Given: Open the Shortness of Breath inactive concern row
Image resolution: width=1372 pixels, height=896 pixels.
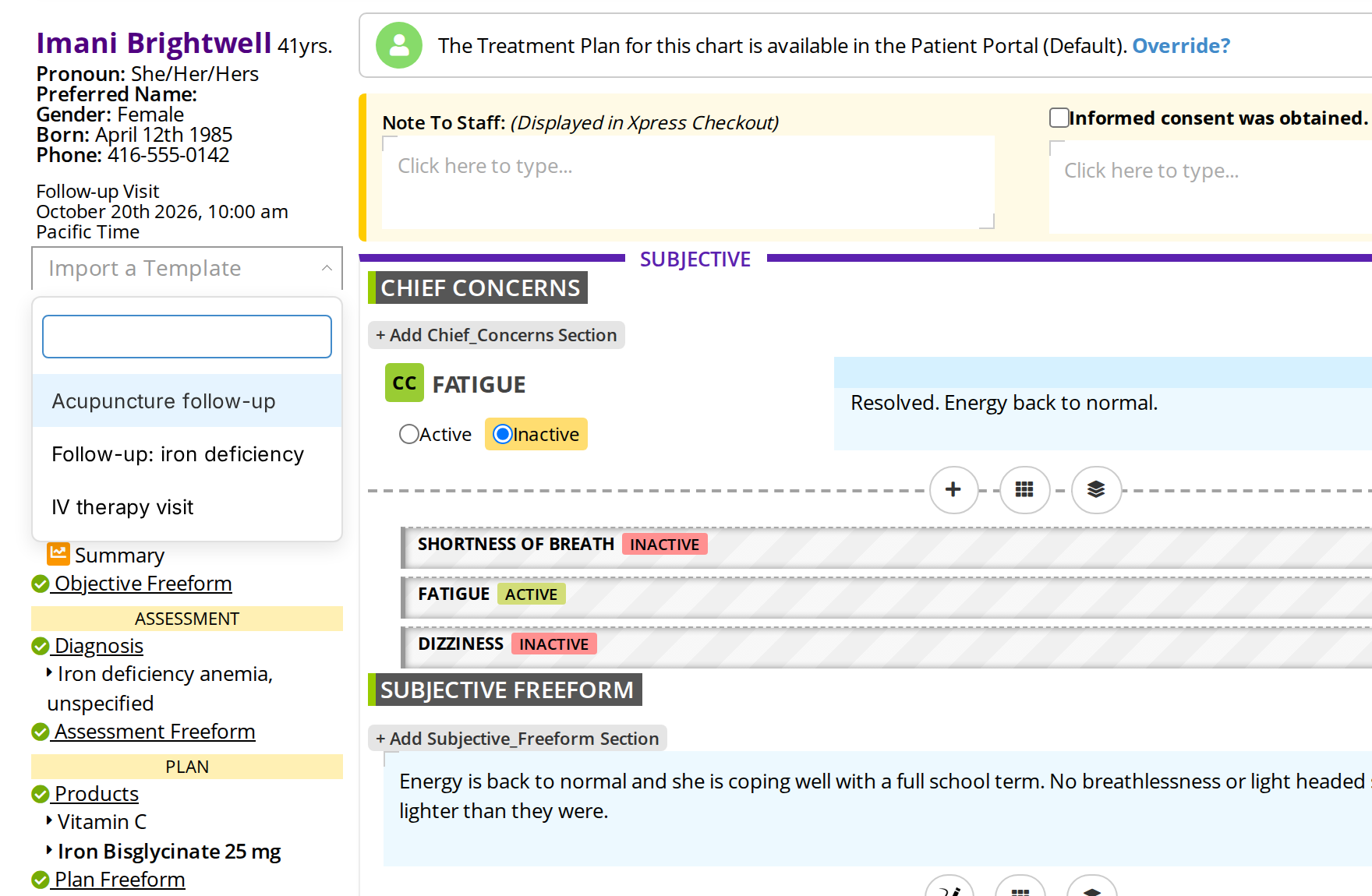Looking at the screenshot, I should tap(886, 547).
